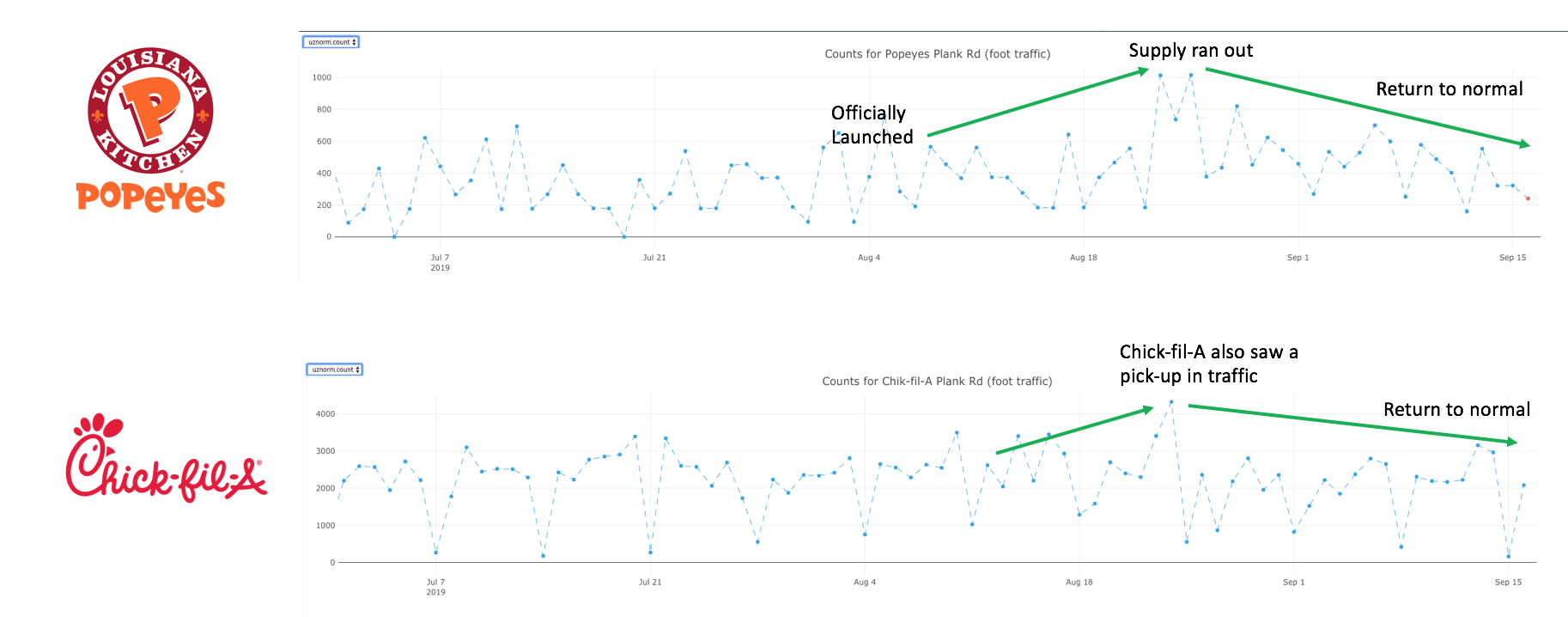Click 'Sep 15' label on Chick-fil-A x-axis
1568x617 pixels.
[x=1509, y=583]
